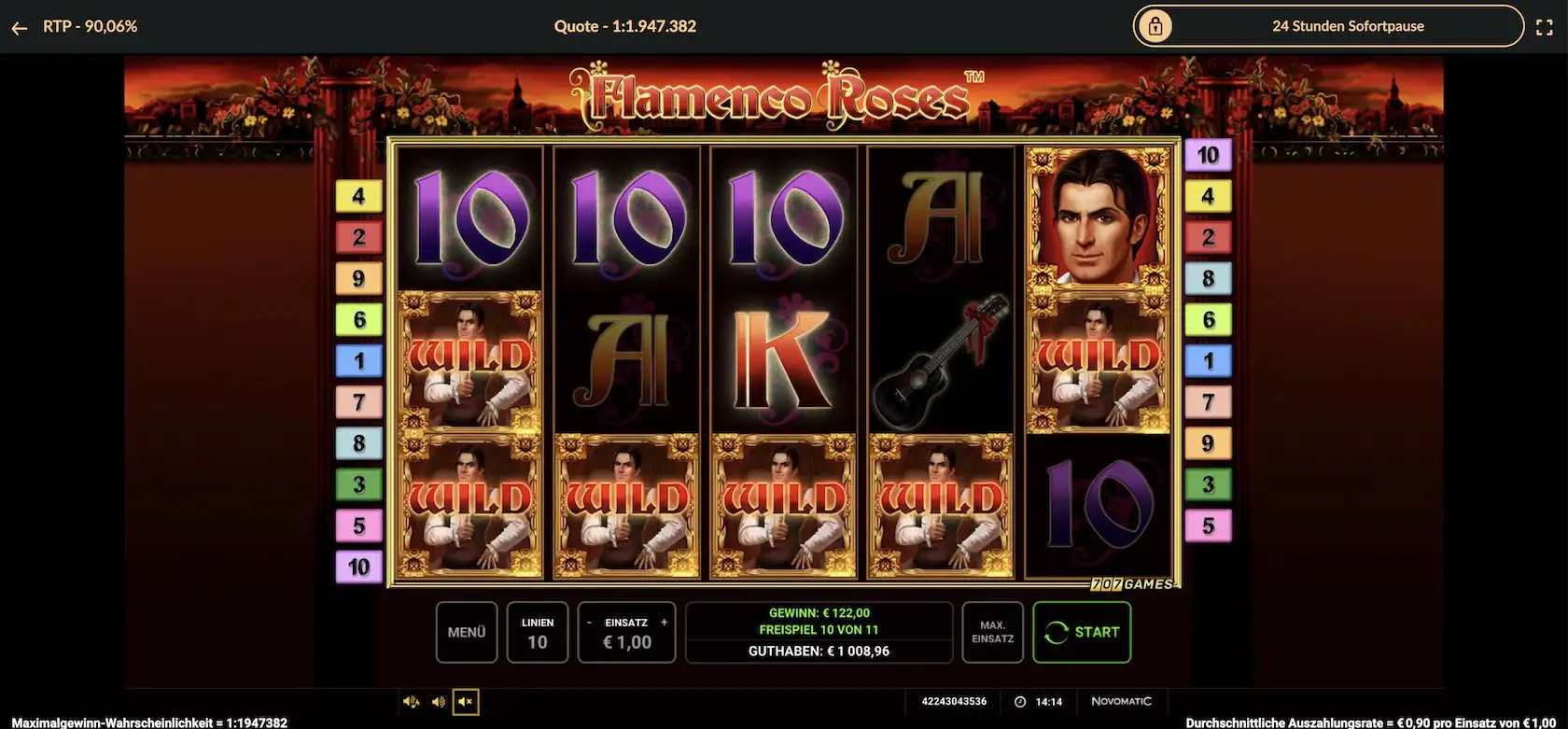Click the lock icon in Sofortpause bar

(x=1155, y=27)
